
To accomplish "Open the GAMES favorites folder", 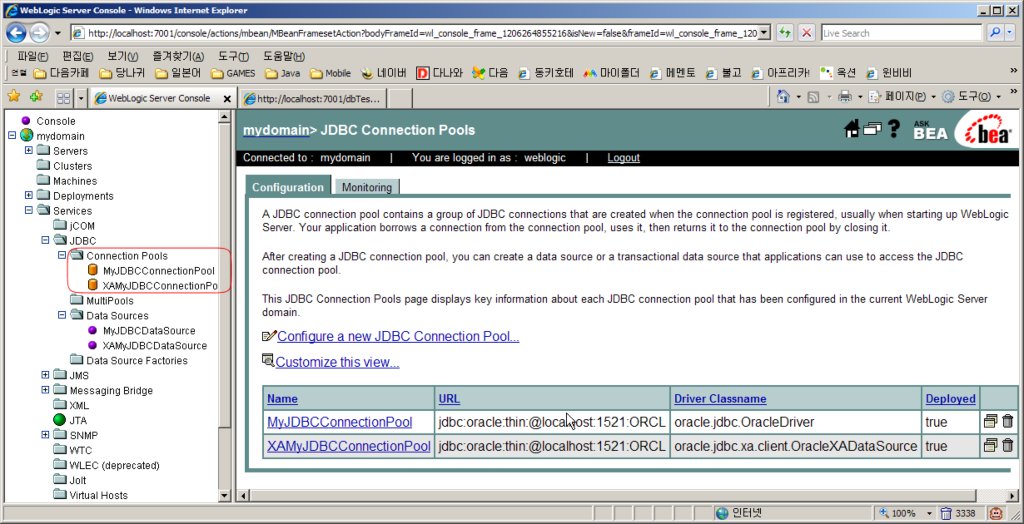I will [234, 73].
